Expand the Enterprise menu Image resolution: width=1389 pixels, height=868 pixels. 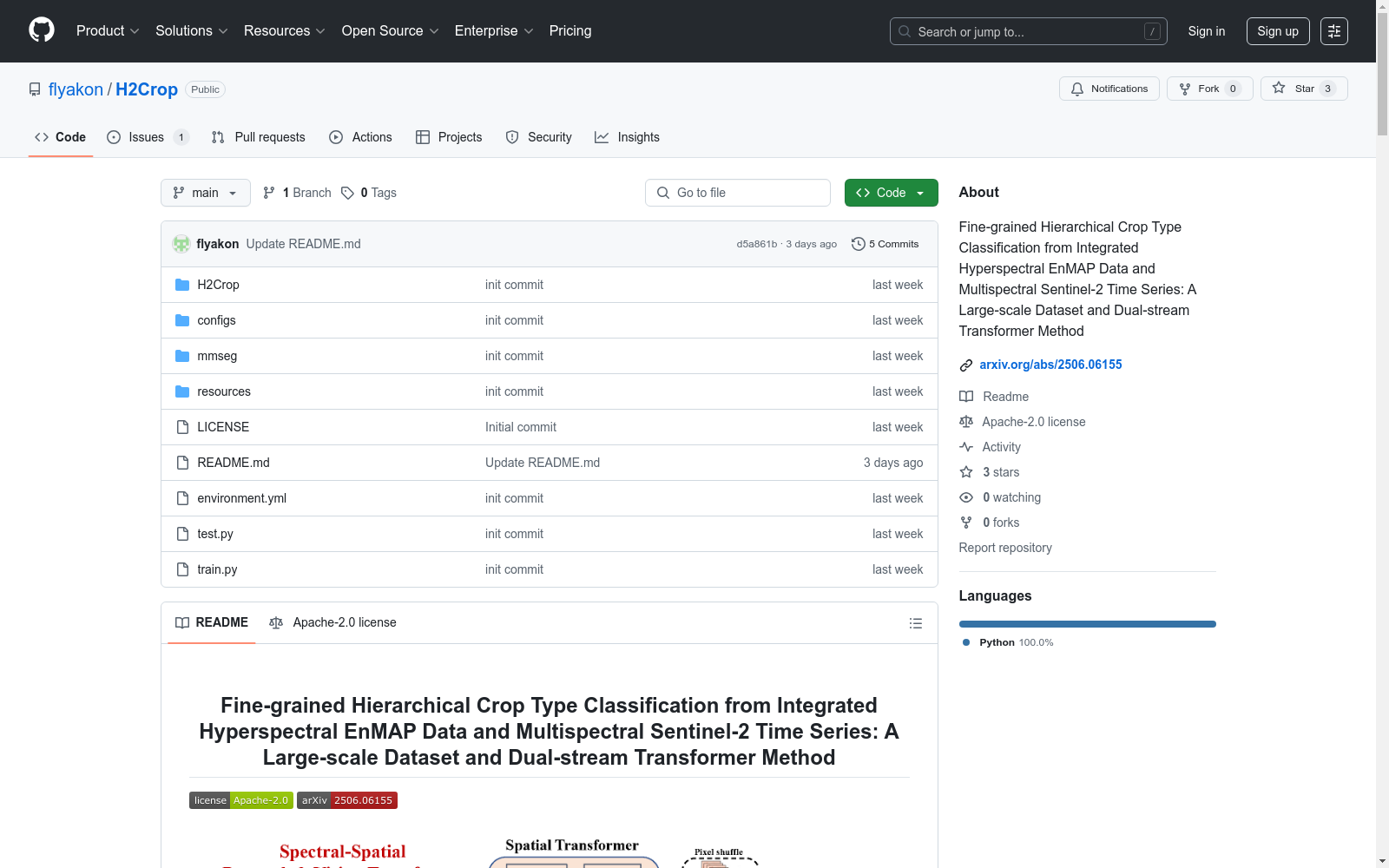click(x=494, y=31)
